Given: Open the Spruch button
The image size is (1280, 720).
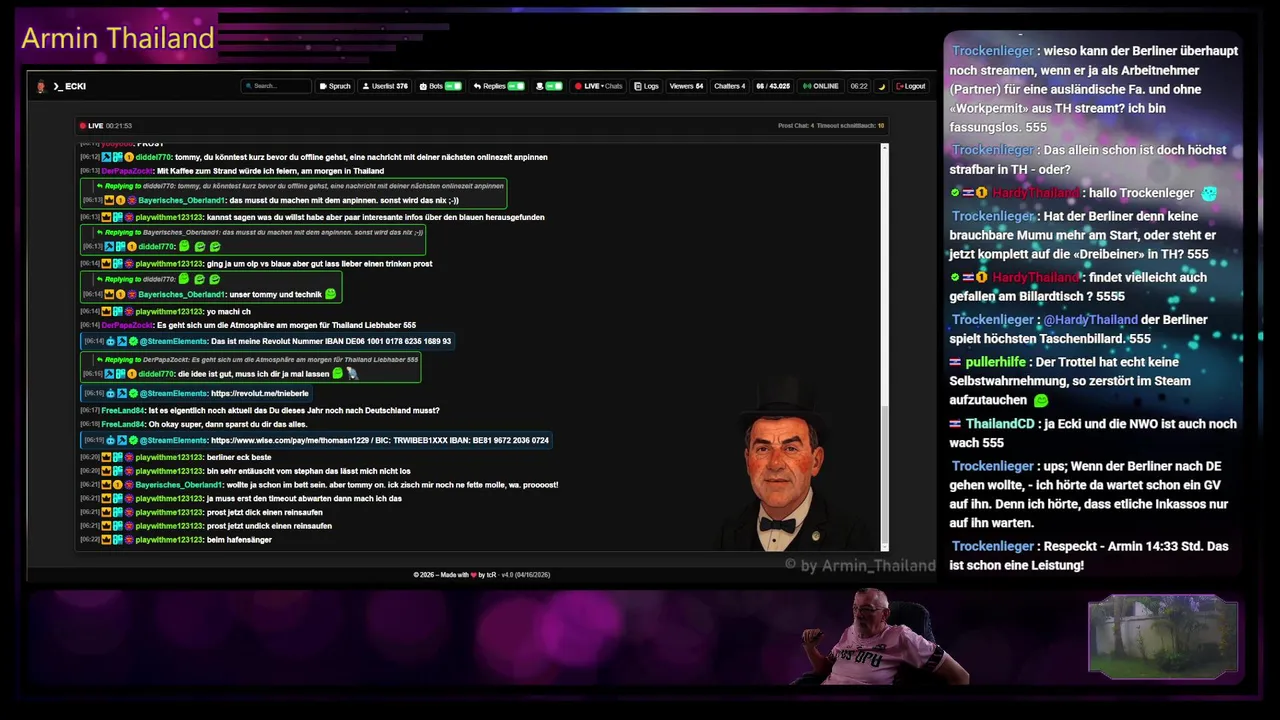Looking at the screenshot, I should coord(335,86).
